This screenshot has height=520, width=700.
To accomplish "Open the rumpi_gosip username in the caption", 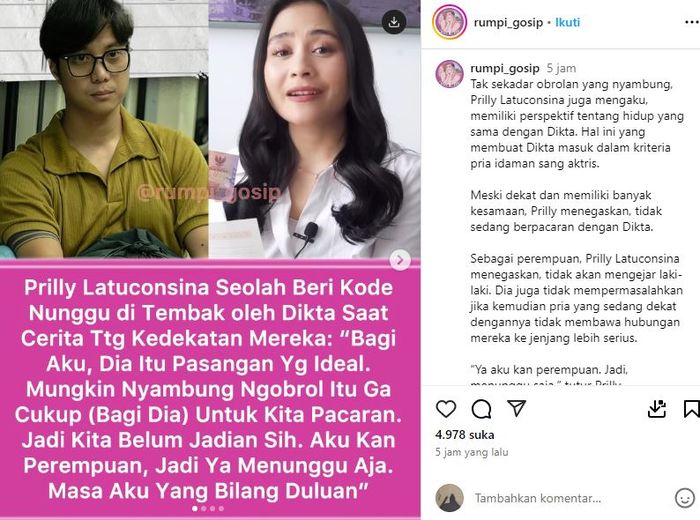I will click(505, 68).
